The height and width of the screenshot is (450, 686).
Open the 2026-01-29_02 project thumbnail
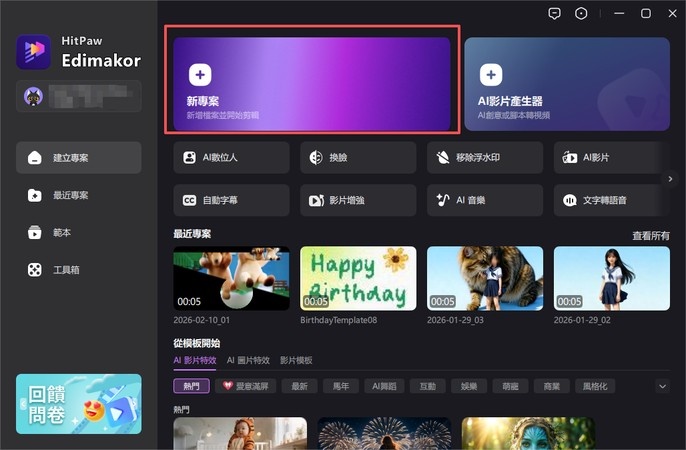[x=612, y=279]
